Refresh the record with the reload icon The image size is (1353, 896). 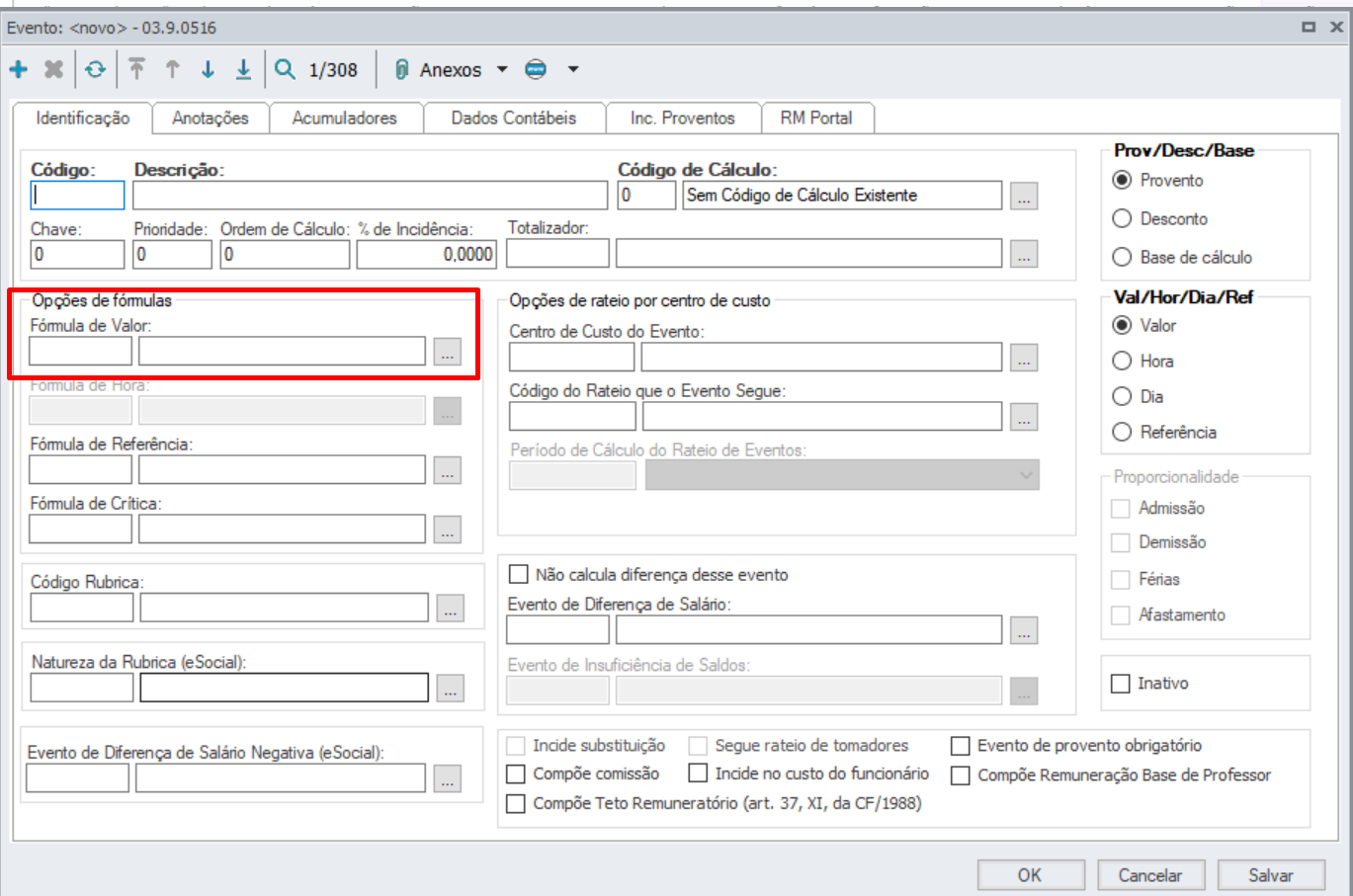tap(95, 69)
